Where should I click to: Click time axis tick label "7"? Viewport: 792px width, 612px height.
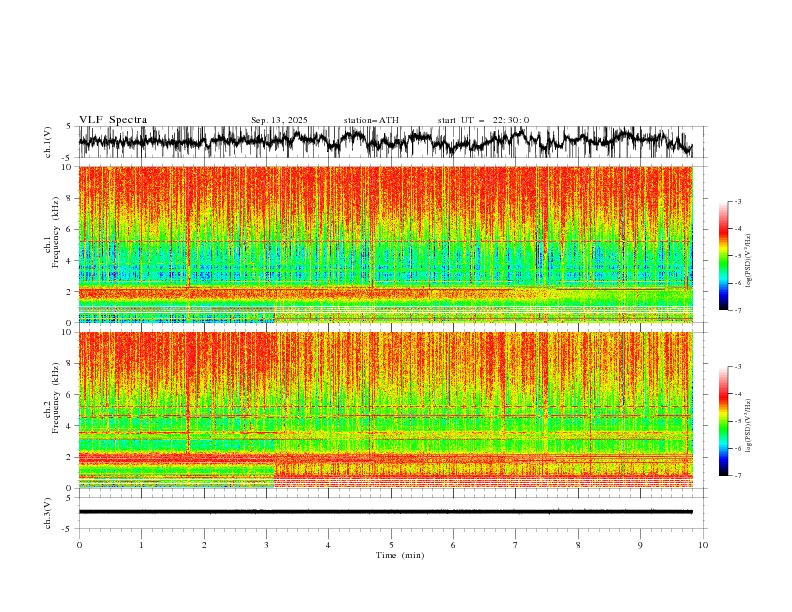(x=516, y=545)
